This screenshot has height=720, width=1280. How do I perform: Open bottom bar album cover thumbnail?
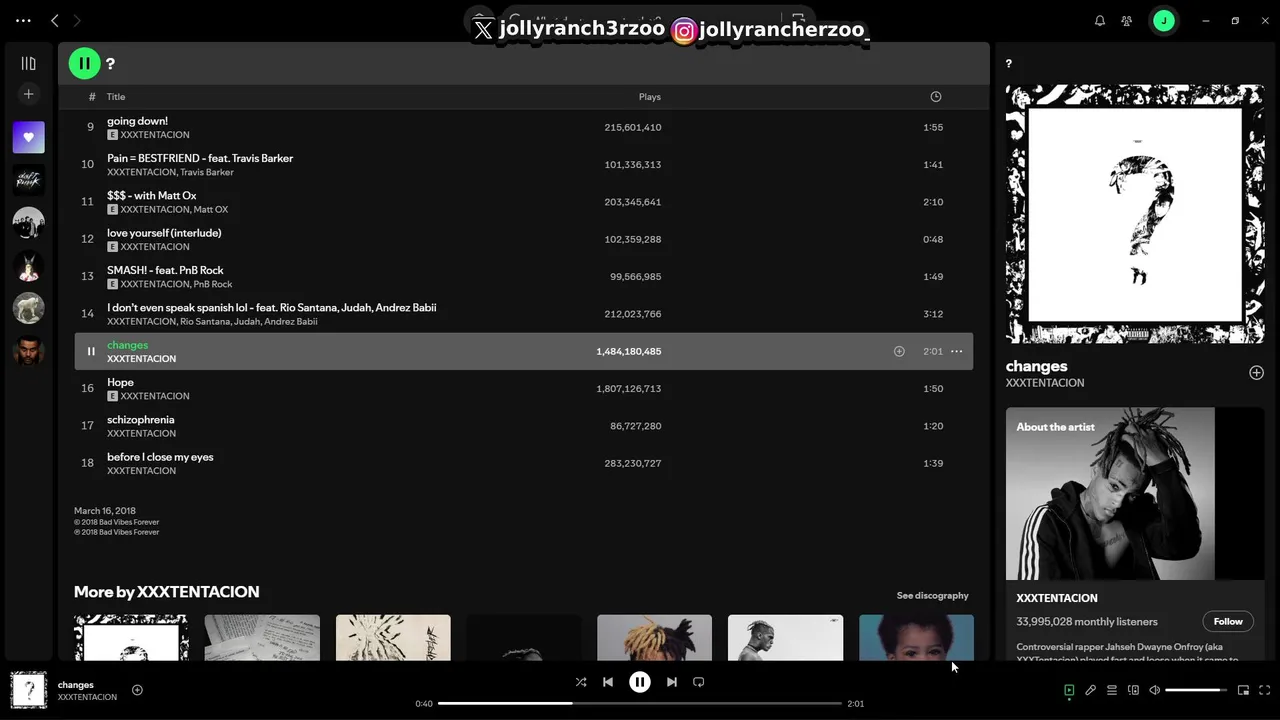click(x=28, y=690)
